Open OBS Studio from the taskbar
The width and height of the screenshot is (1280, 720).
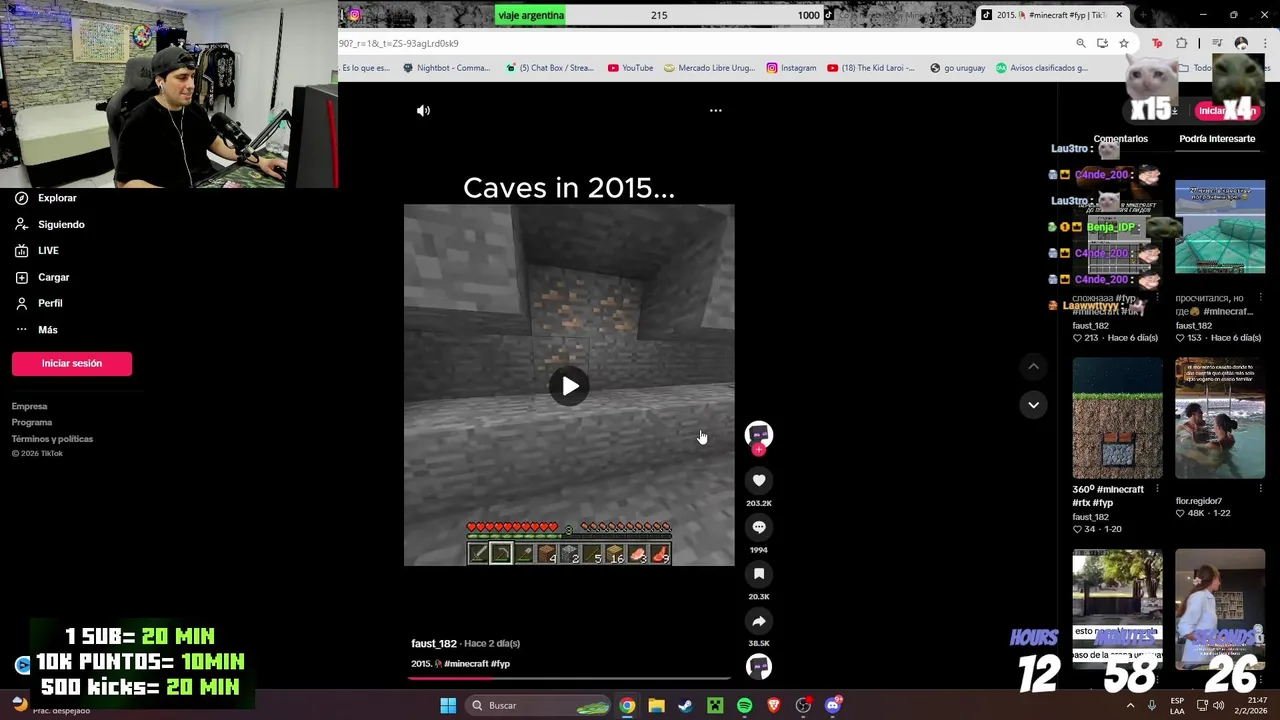pos(803,706)
